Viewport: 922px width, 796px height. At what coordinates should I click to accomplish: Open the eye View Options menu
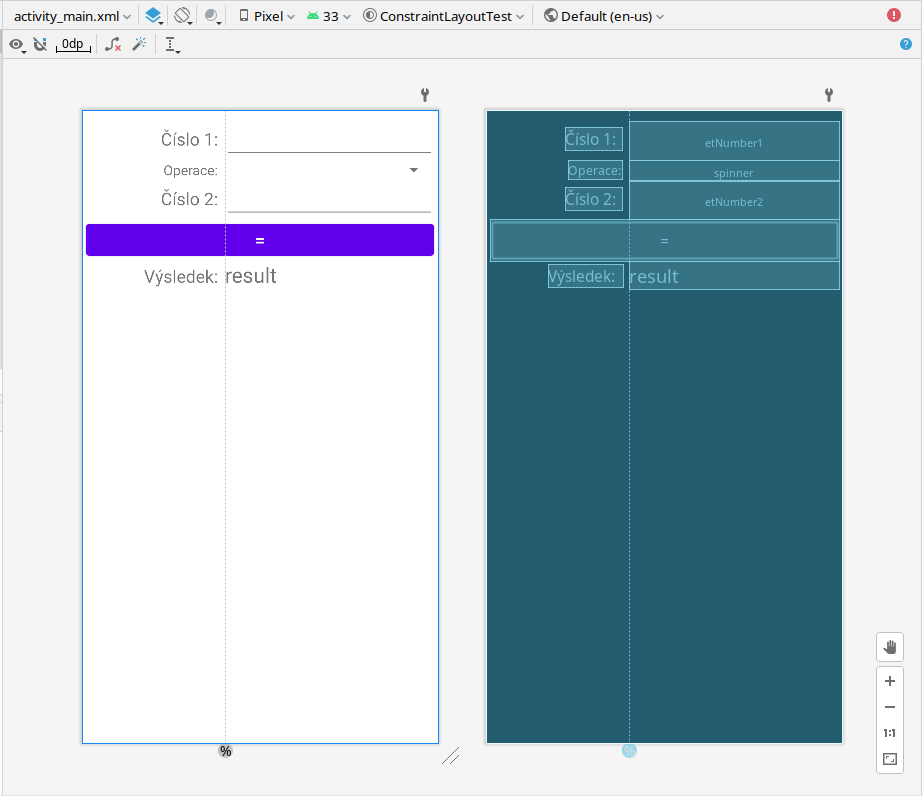click(x=17, y=44)
